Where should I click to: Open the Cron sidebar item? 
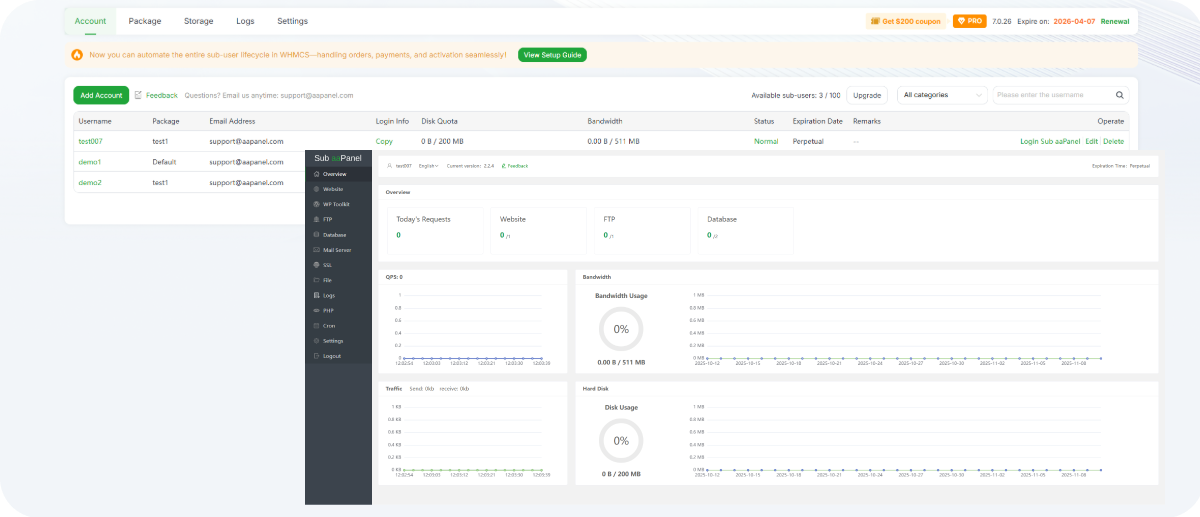click(x=328, y=326)
